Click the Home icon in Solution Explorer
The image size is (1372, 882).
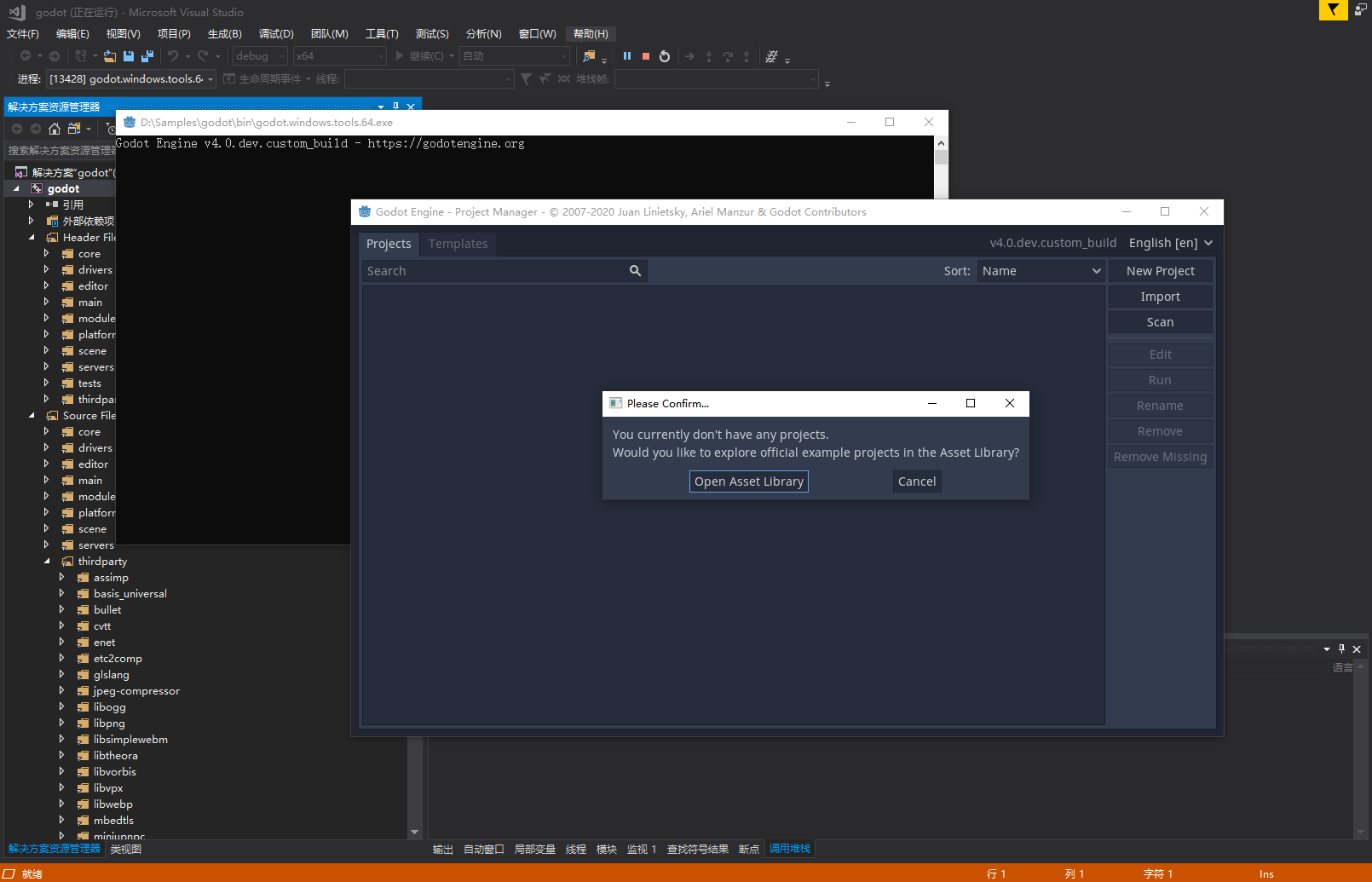pos(55,129)
